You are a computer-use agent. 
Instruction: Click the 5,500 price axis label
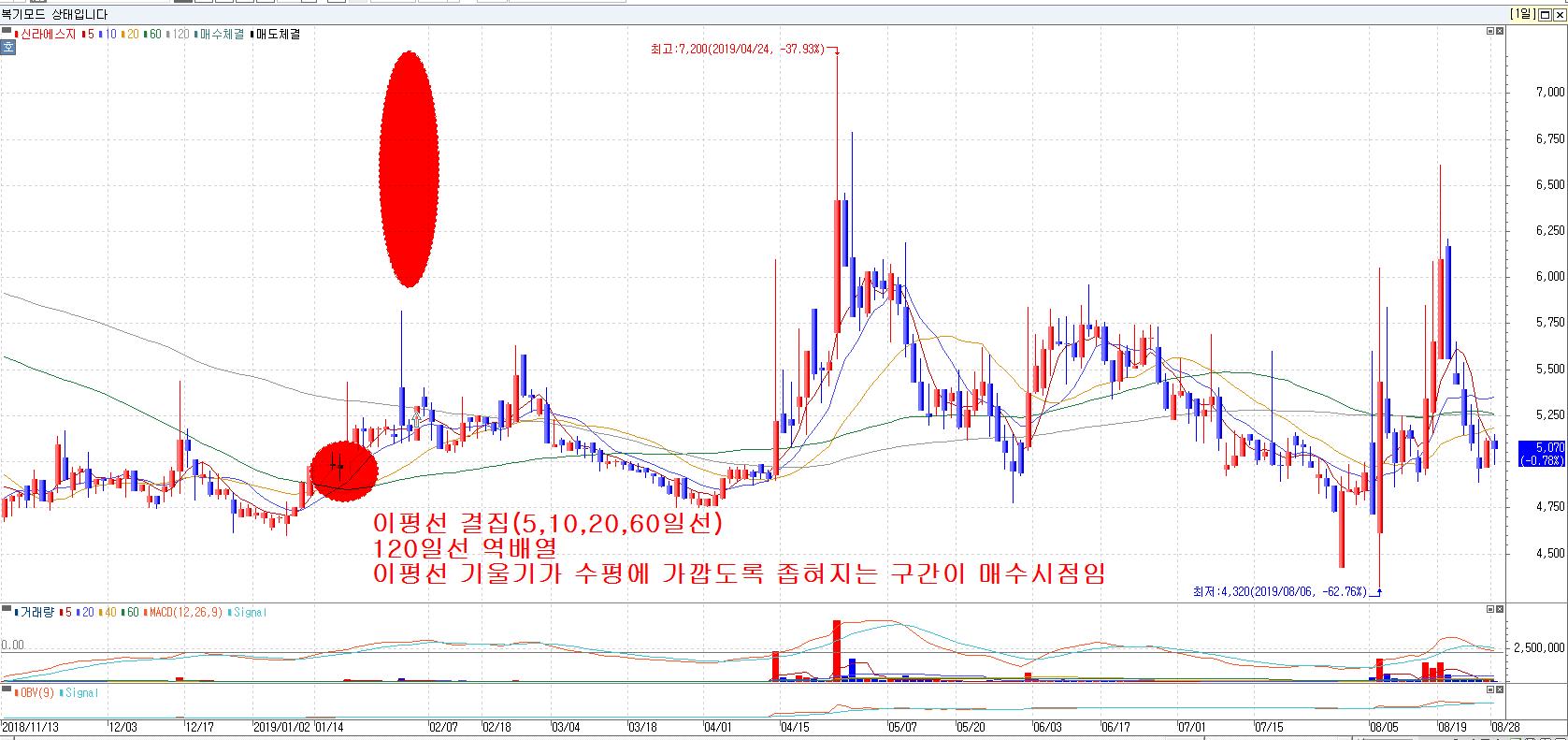click(1549, 369)
